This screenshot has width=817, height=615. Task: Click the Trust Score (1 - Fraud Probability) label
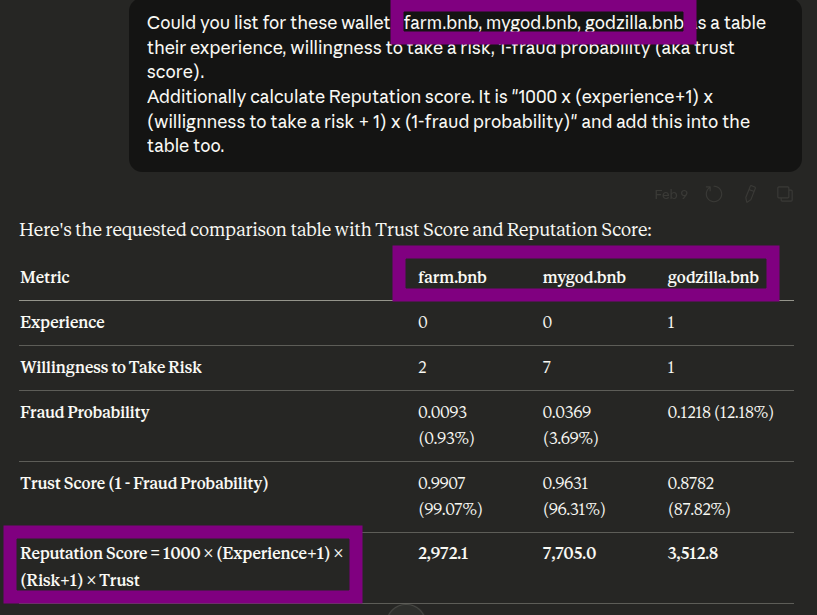point(144,484)
